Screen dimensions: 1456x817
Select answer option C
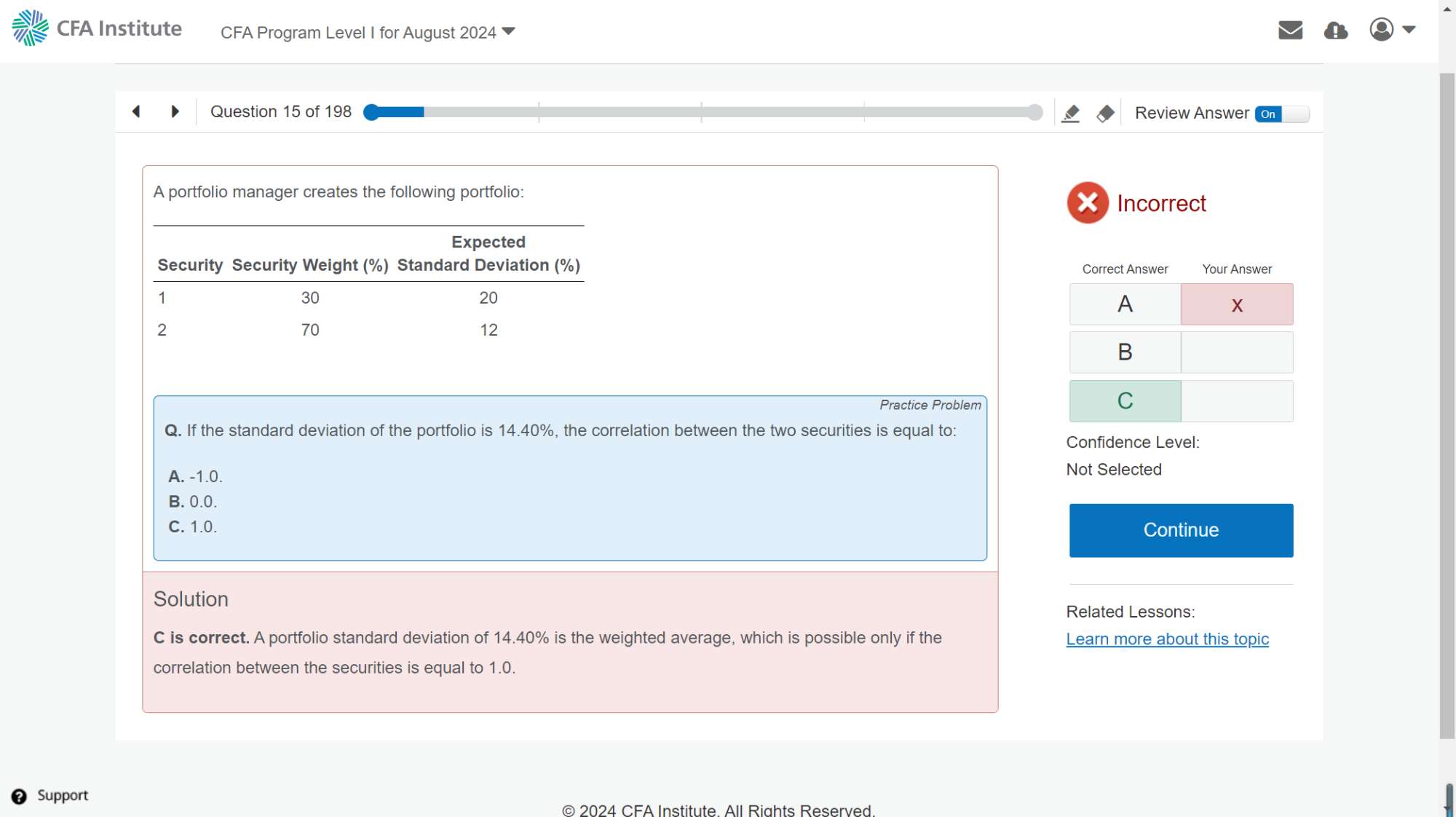click(x=1125, y=401)
